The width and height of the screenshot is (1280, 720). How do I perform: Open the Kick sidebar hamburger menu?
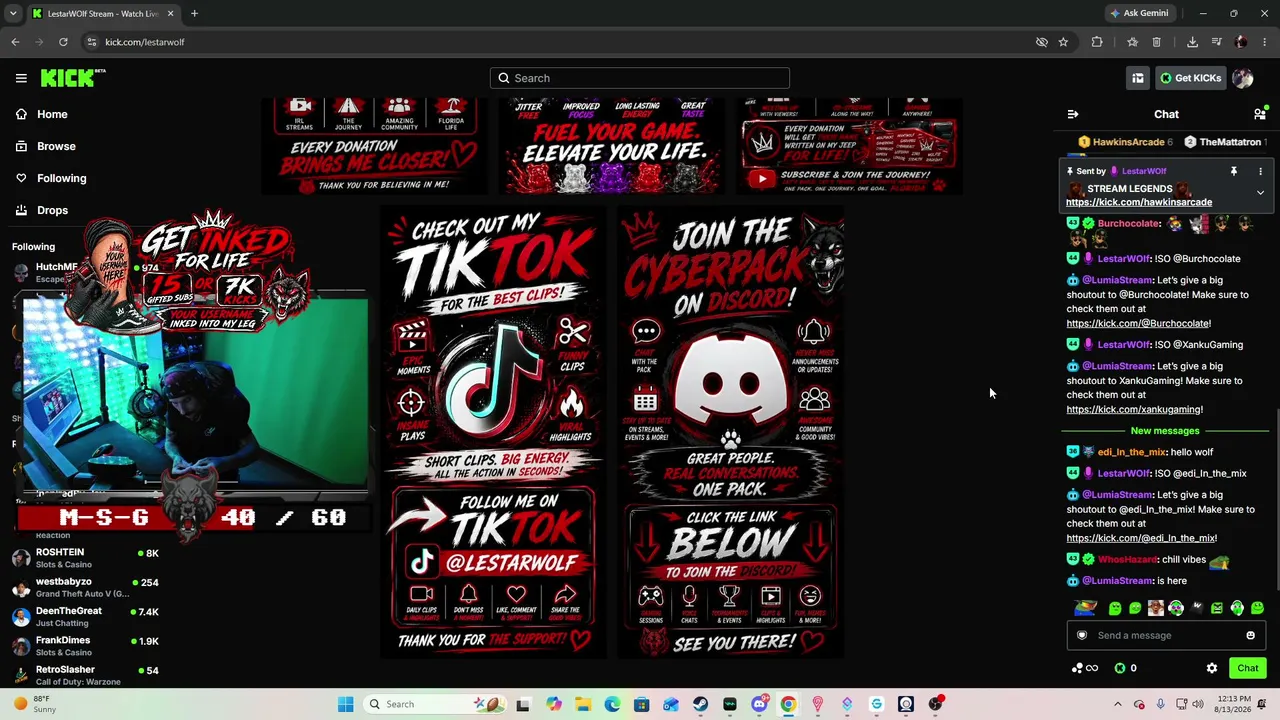coord(21,78)
